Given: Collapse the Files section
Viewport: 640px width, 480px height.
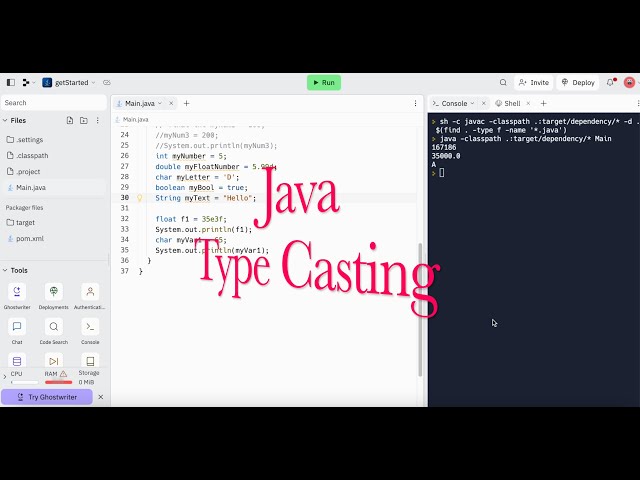Looking at the screenshot, I should (x=5, y=120).
